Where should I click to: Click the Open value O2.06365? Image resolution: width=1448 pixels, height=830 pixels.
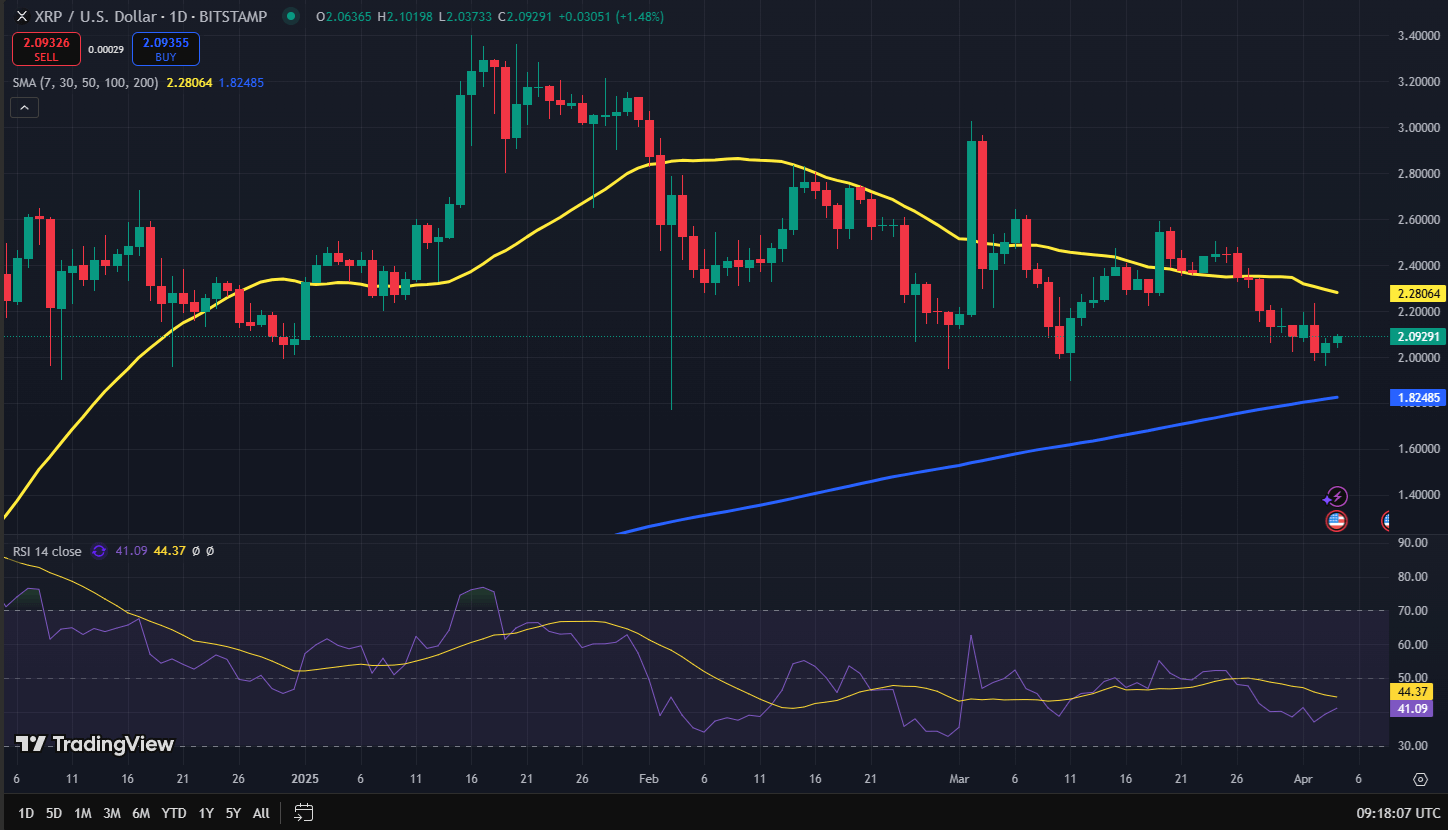342,16
